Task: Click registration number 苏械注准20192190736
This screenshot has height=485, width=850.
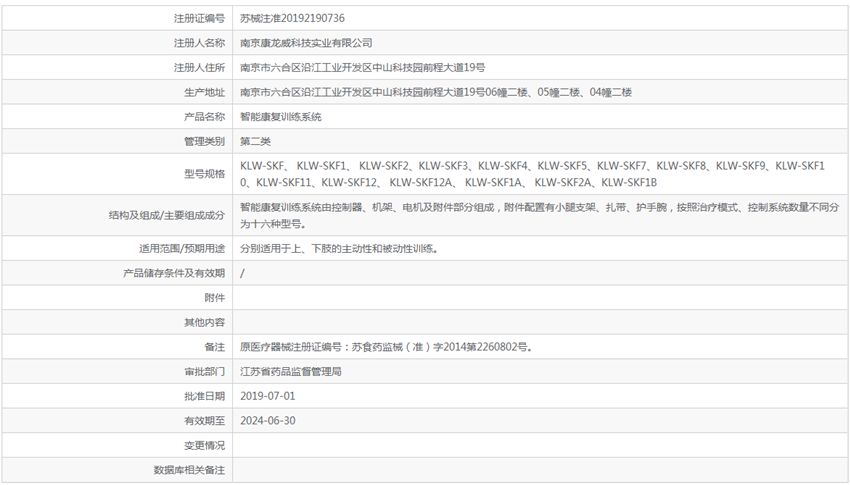Action: click(x=292, y=18)
